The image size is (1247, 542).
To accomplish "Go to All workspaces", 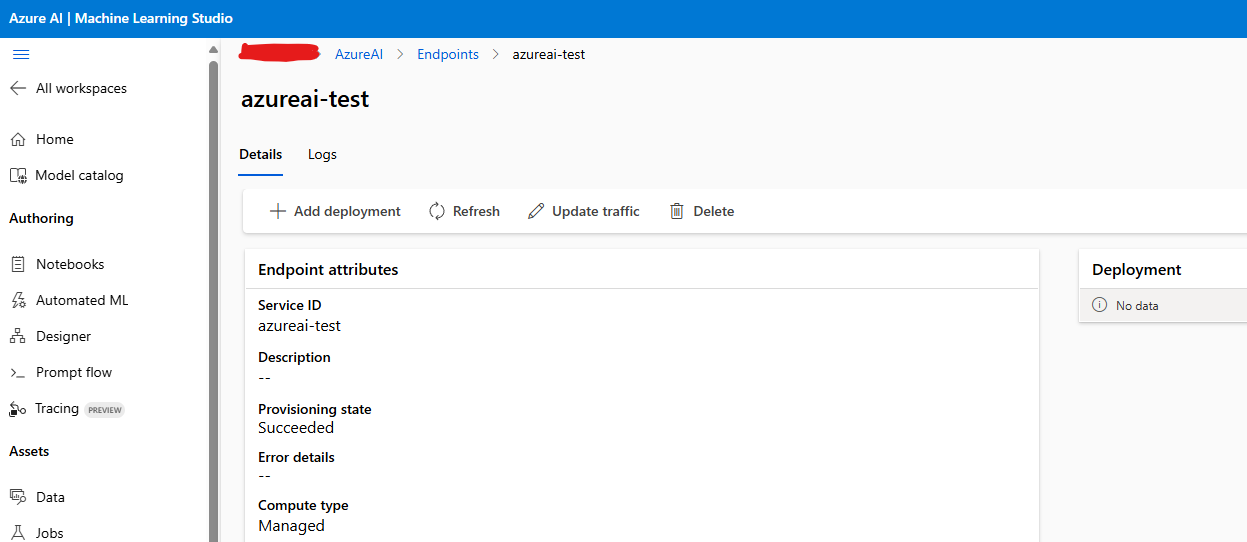I will (x=81, y=88).
